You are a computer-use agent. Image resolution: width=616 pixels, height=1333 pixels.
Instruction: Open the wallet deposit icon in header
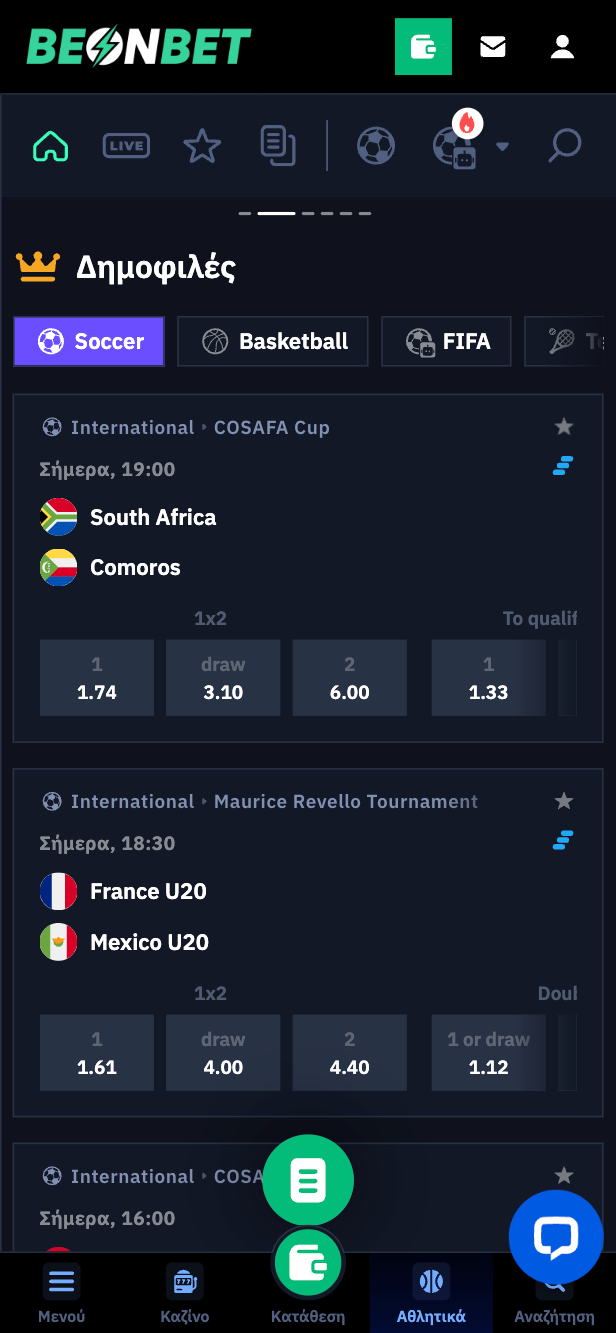click(423, 46)
